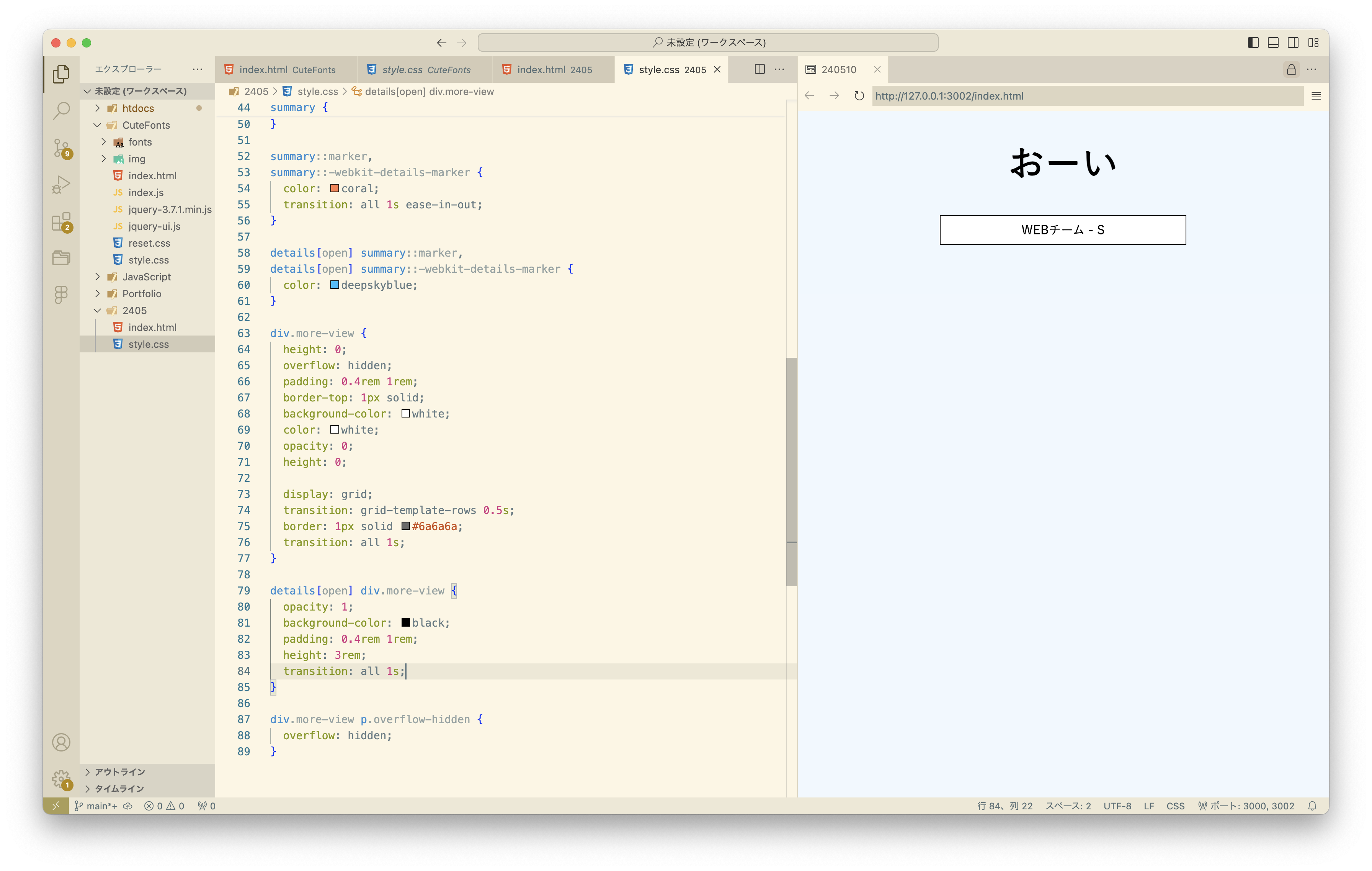Screen dimensions: 1372x871
Task: Go forward in the browser preview
Action: click(834, 96)
